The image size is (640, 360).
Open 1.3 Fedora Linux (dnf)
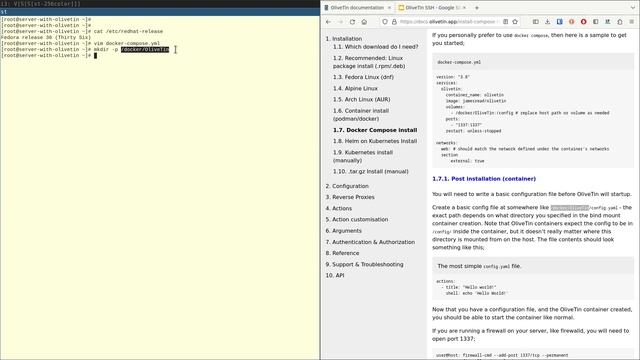click(x=363, y=77)
